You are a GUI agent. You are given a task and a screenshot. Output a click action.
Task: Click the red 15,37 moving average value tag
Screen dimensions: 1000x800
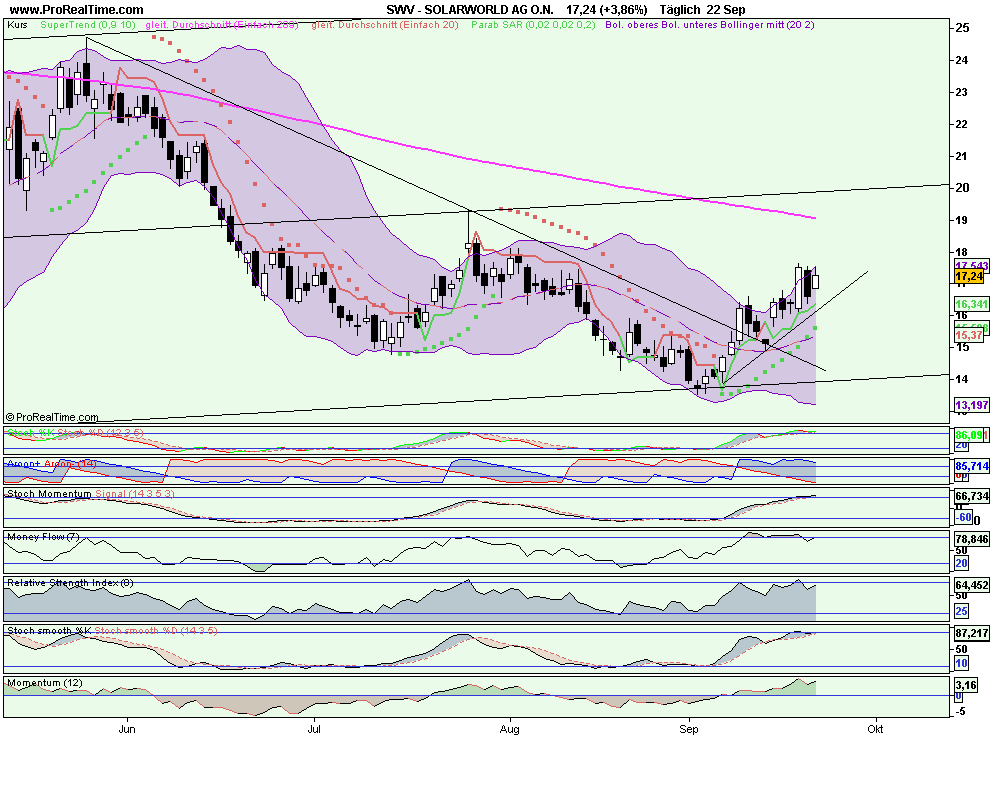[x=969, y=335]
